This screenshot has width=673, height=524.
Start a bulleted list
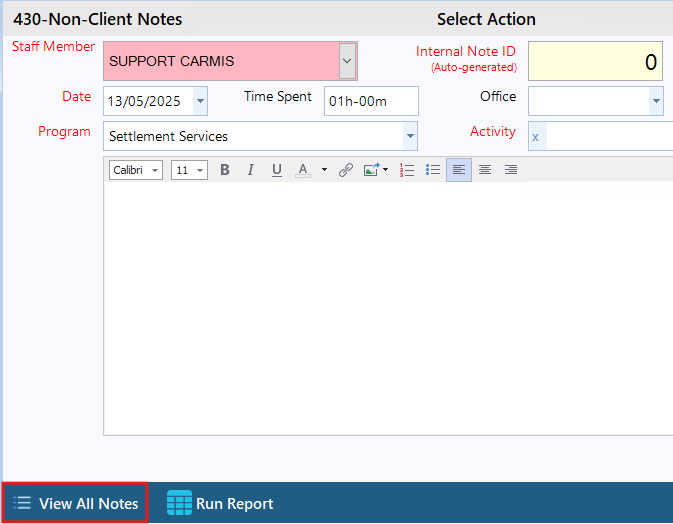click(433, 170)
